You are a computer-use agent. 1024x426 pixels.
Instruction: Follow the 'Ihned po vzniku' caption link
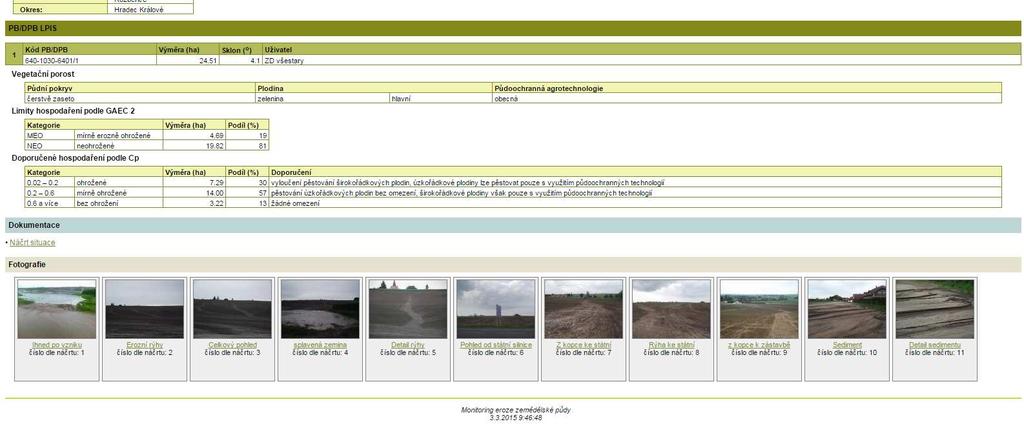[x=57, y=345]
